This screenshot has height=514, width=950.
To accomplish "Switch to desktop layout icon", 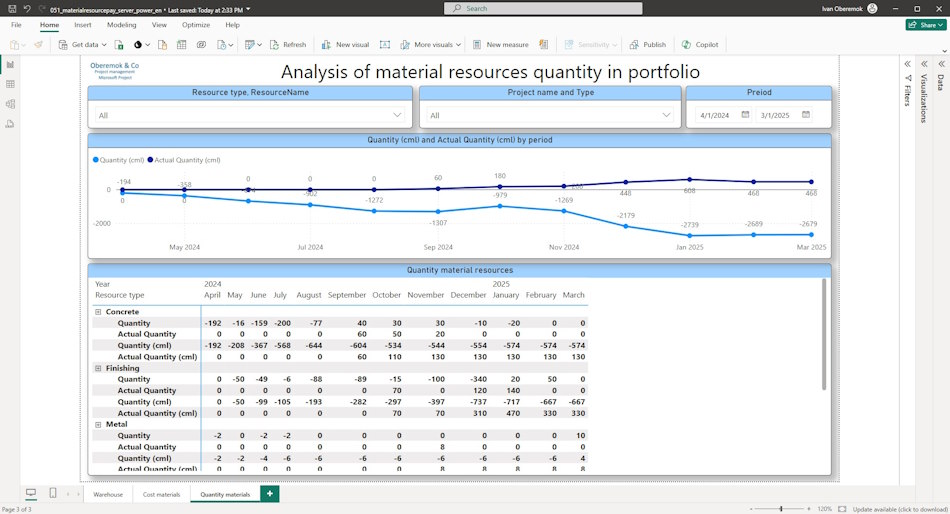I will coord(31,493).
